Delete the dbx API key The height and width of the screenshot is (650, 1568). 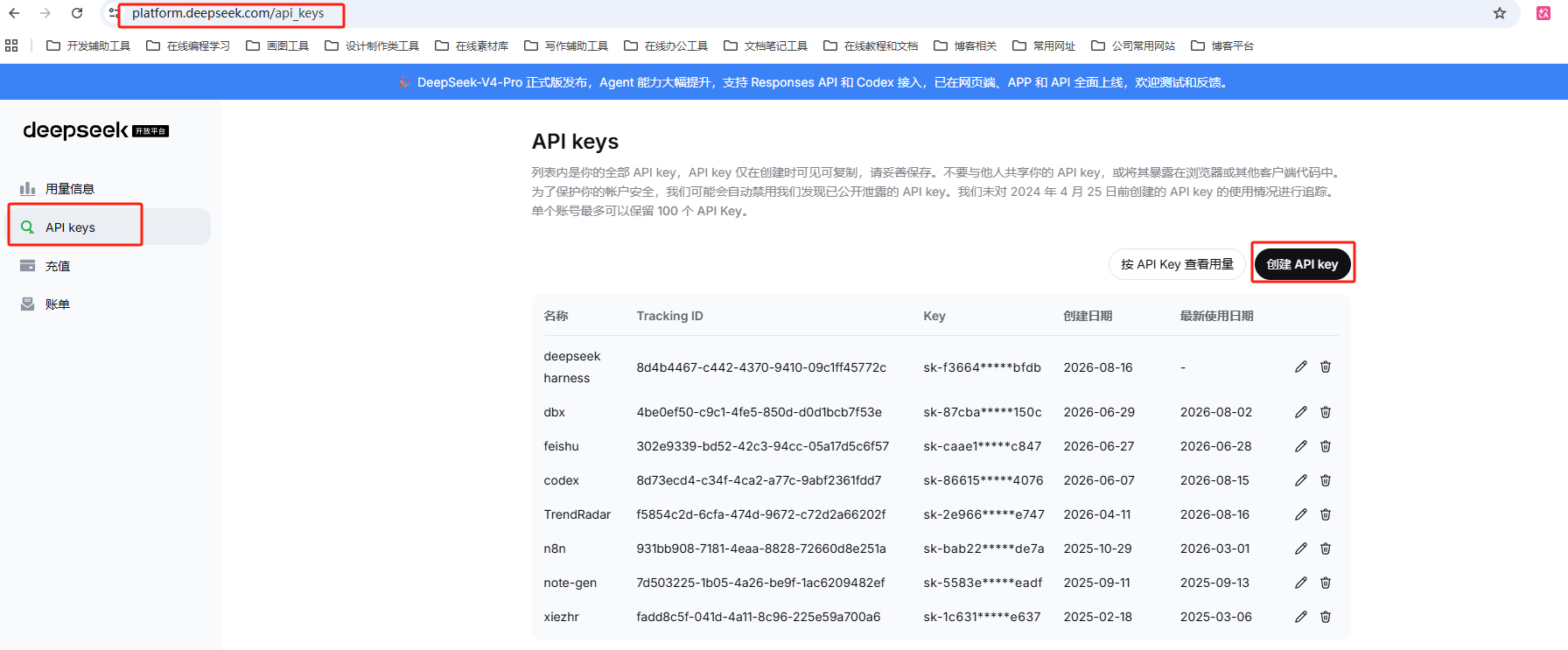point(1326,412)
